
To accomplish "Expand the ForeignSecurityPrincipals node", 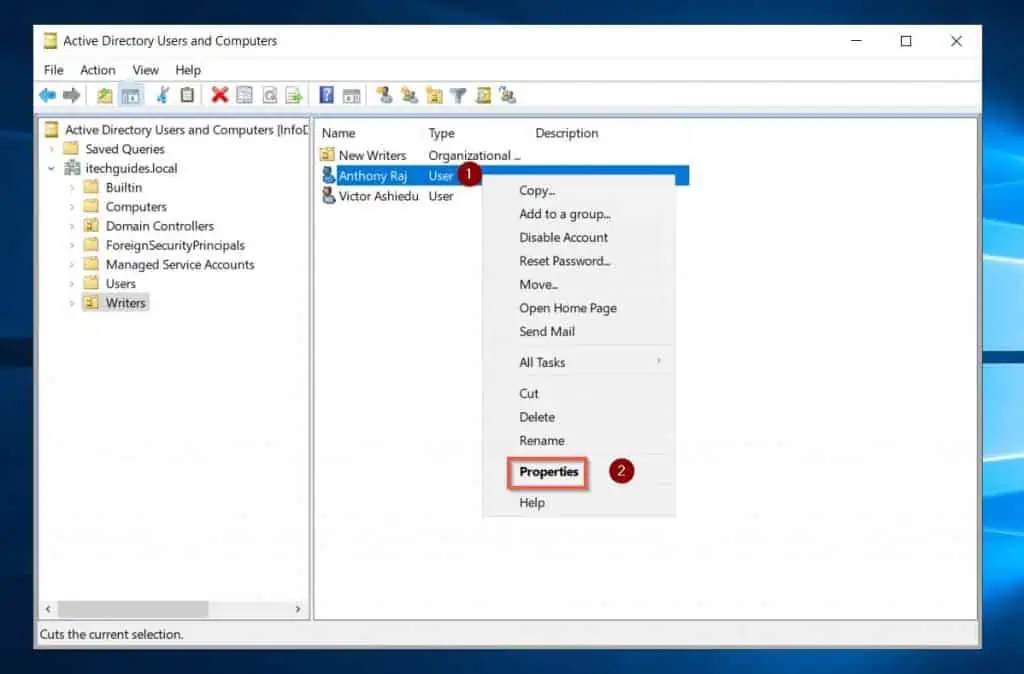I will (x=72, y=246).
